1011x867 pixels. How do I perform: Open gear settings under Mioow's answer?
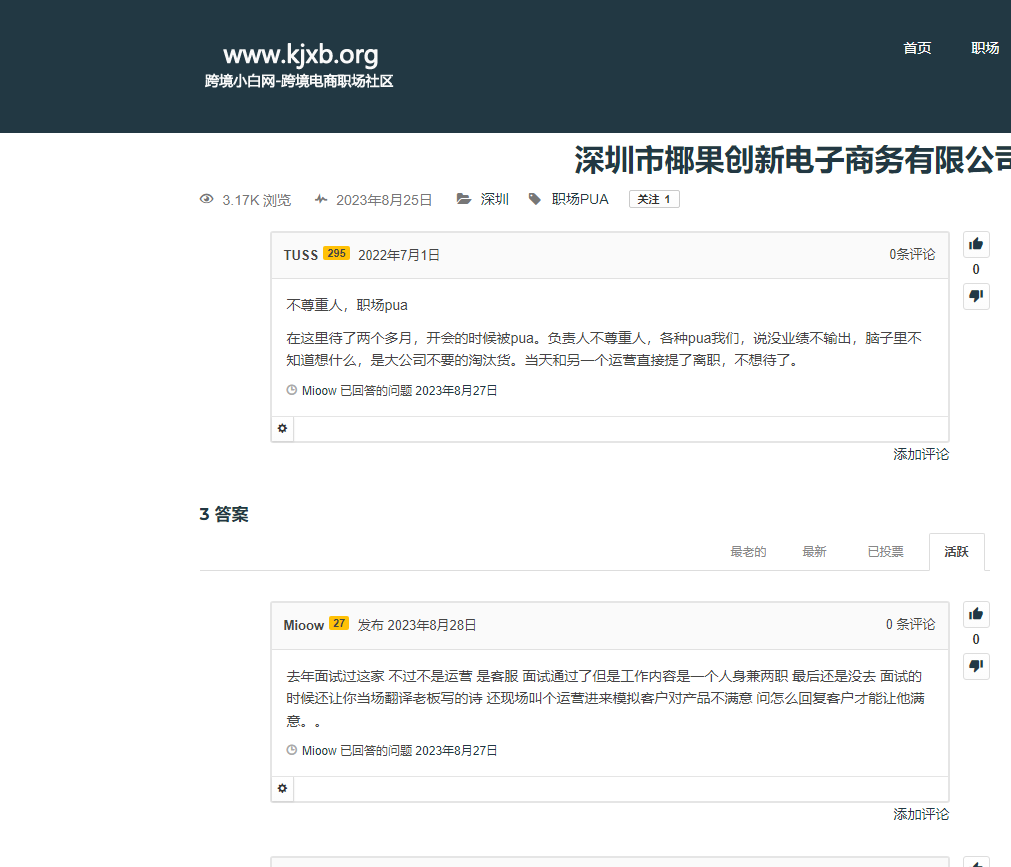coord(283,789)
